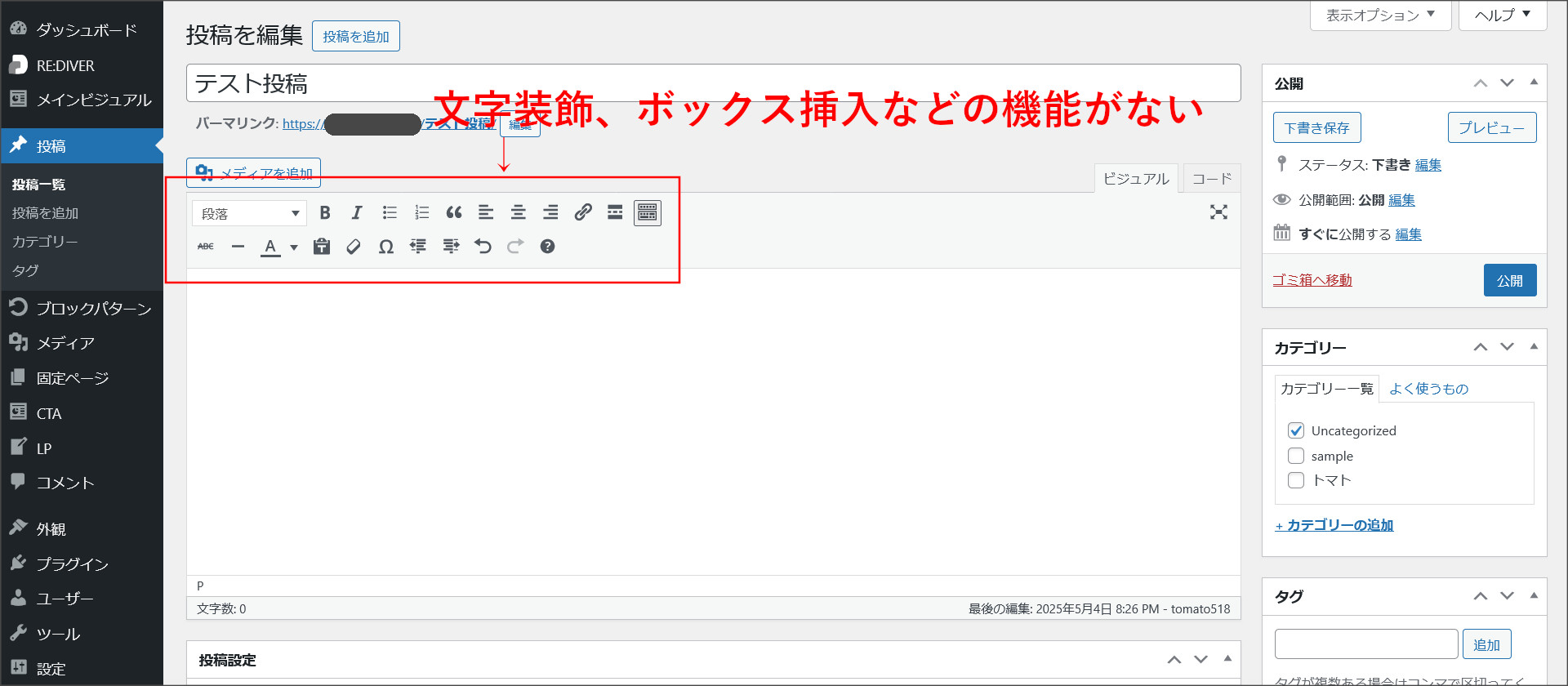Expand the 表示オプション screen options

1380,15
